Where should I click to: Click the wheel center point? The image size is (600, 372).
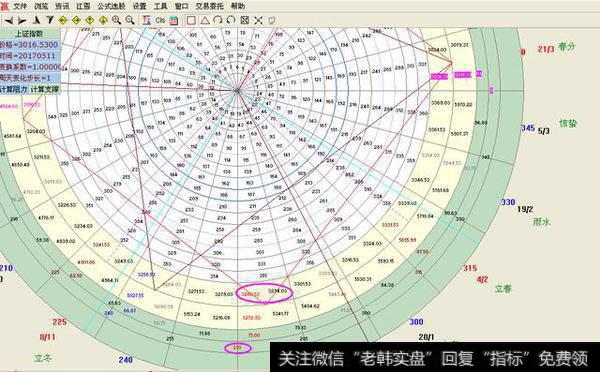pos(238,91)
